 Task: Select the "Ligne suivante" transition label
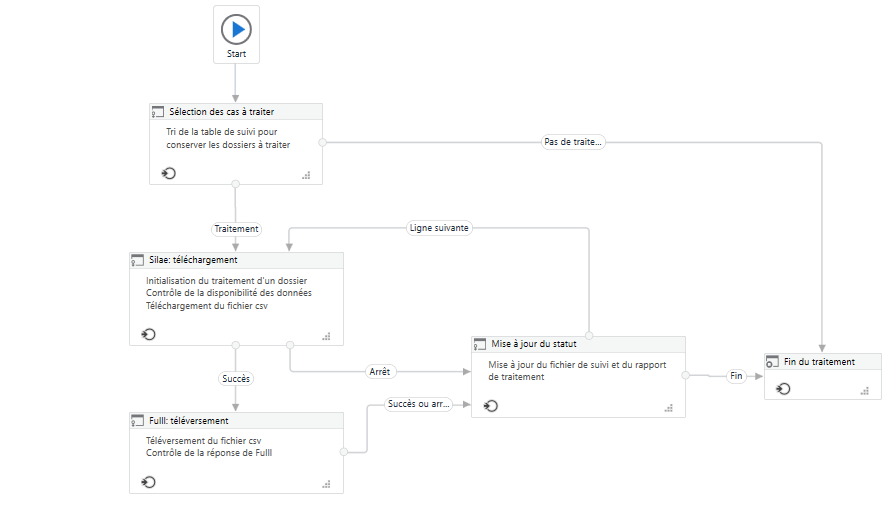tap(439, 227)
